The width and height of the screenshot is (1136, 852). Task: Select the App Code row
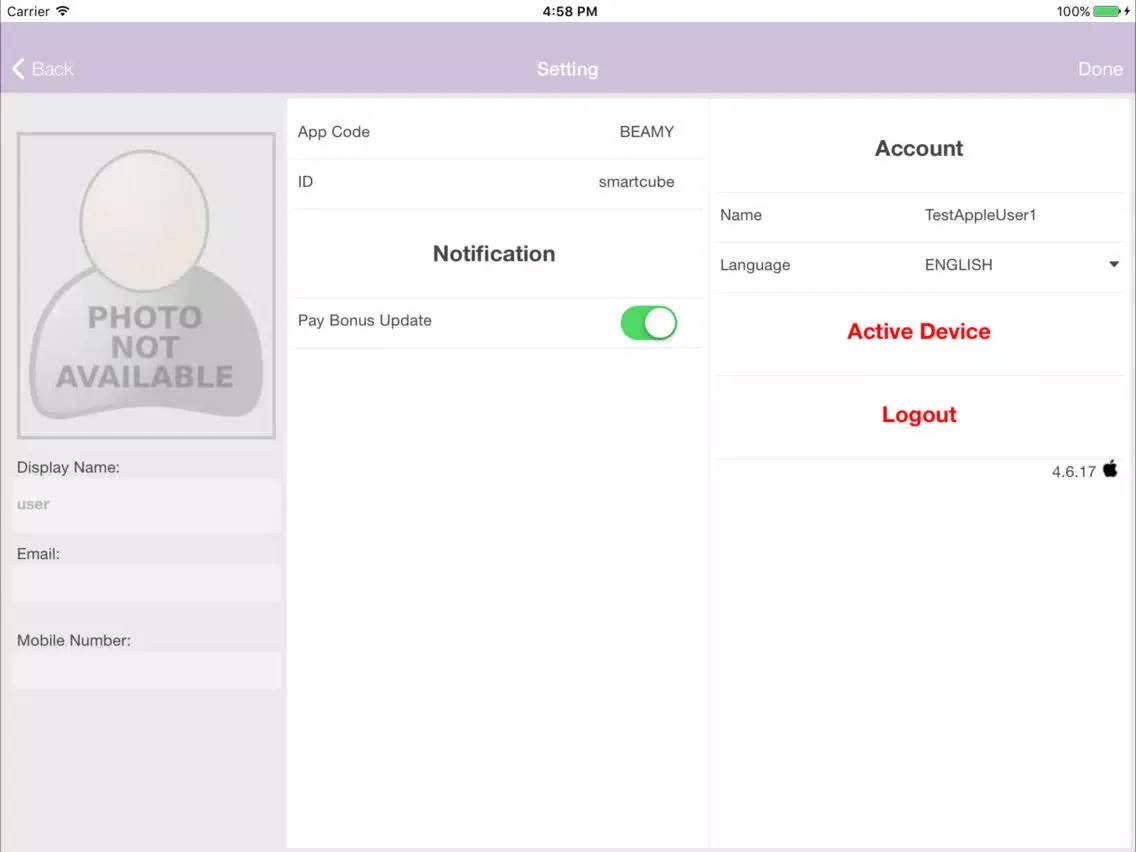(x=494, y=132)
